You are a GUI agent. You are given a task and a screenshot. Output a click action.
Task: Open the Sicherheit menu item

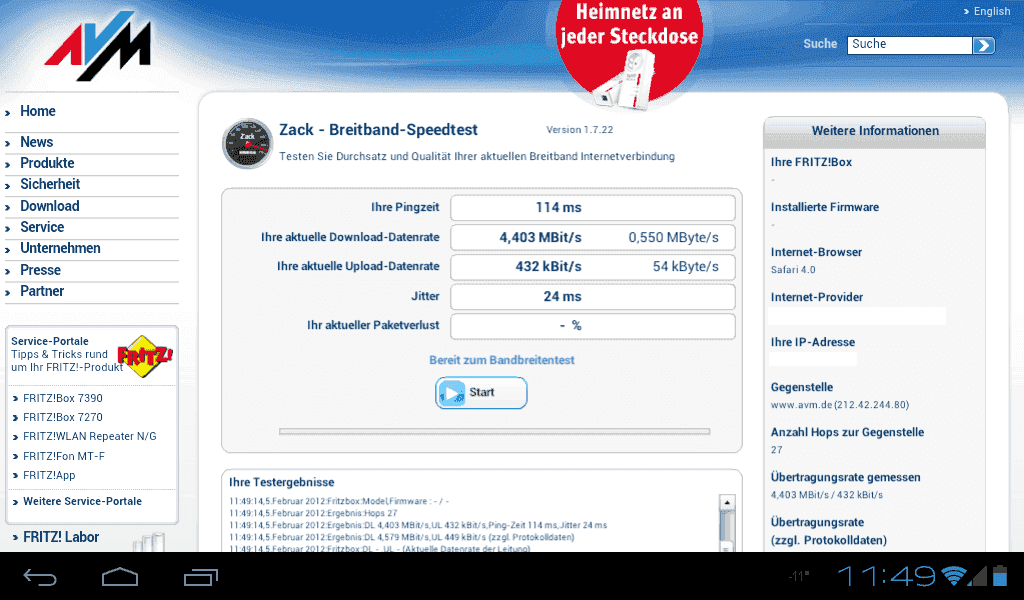tap(50, 184)
